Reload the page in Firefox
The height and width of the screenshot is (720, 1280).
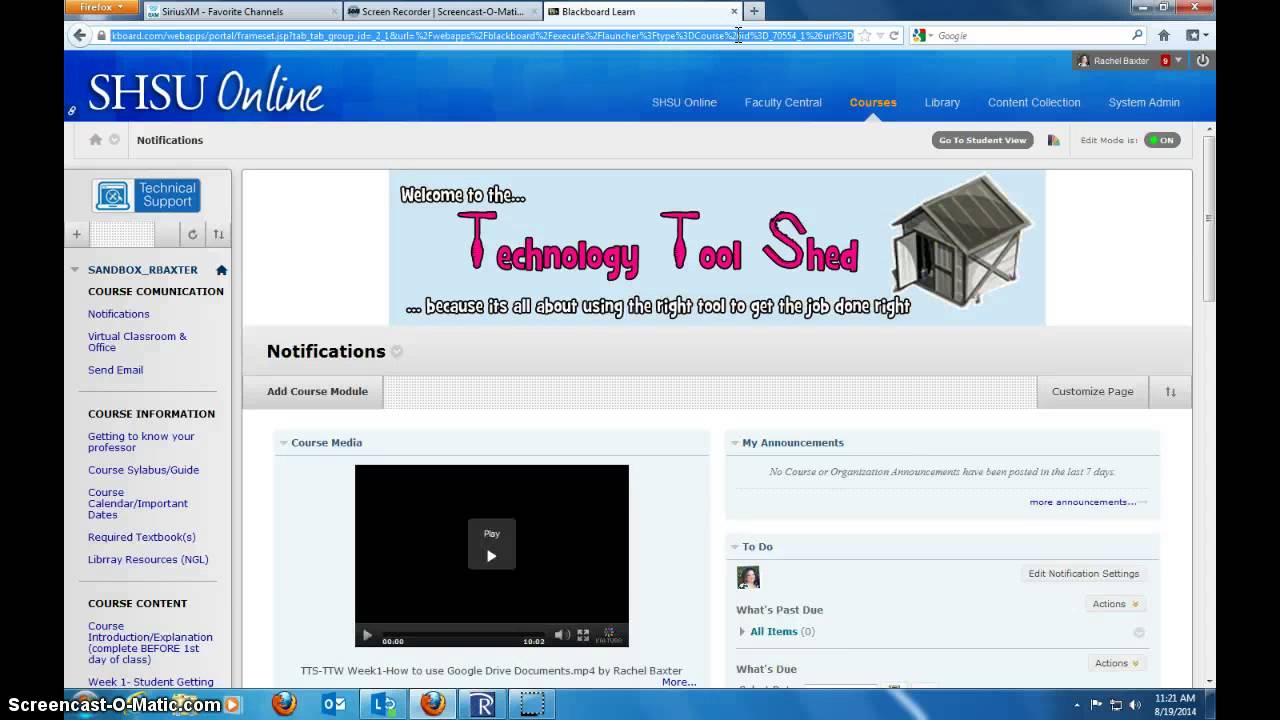pyautogui.click(x=894, y=36)
